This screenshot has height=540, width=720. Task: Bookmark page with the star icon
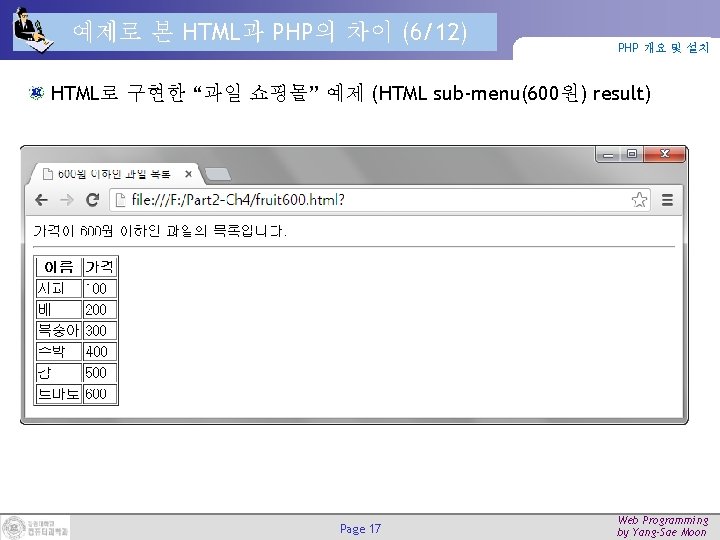(639, 200)
